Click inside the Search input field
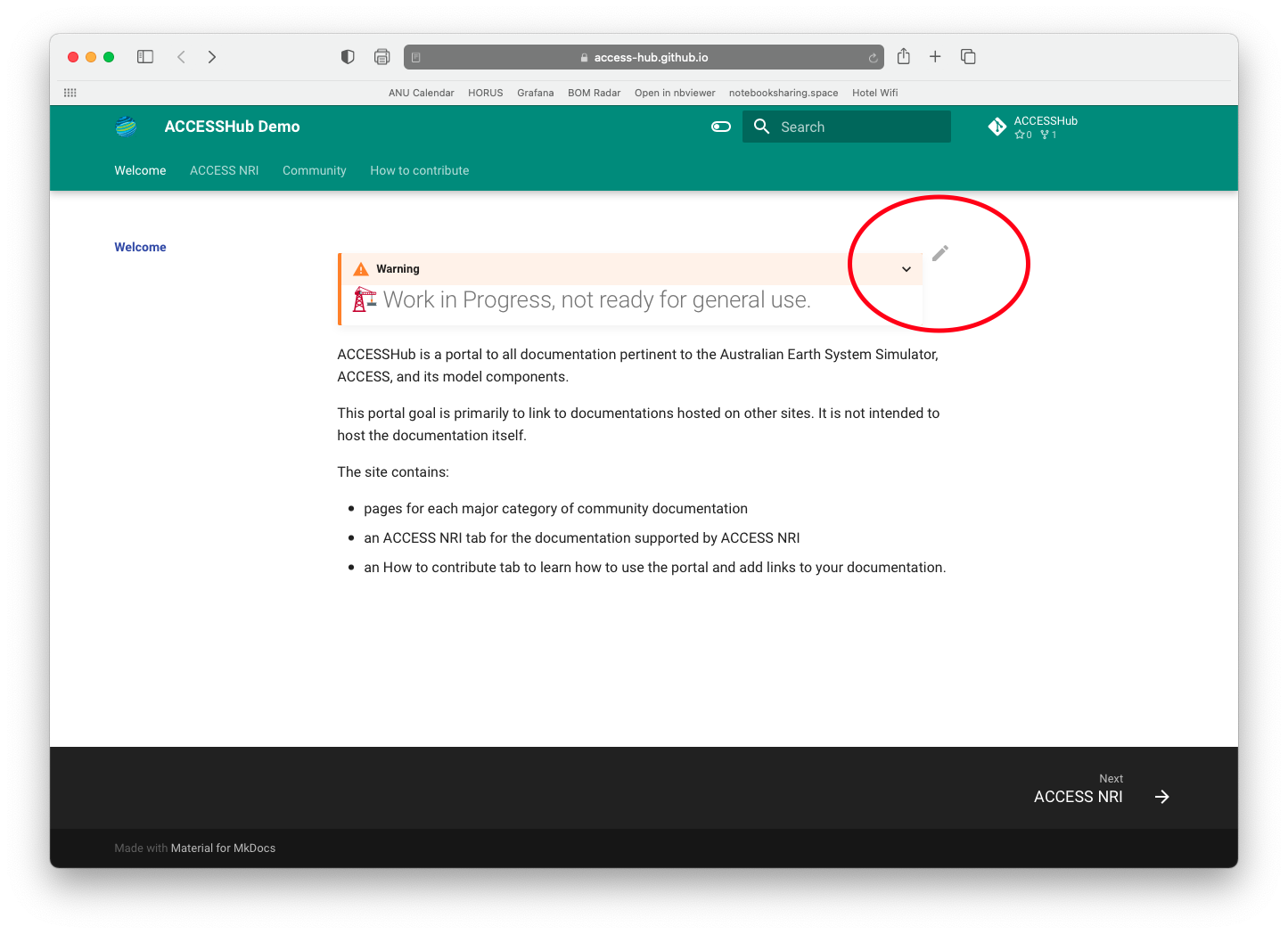This screenshot has height=934, width=1288. tap(847, 126)
